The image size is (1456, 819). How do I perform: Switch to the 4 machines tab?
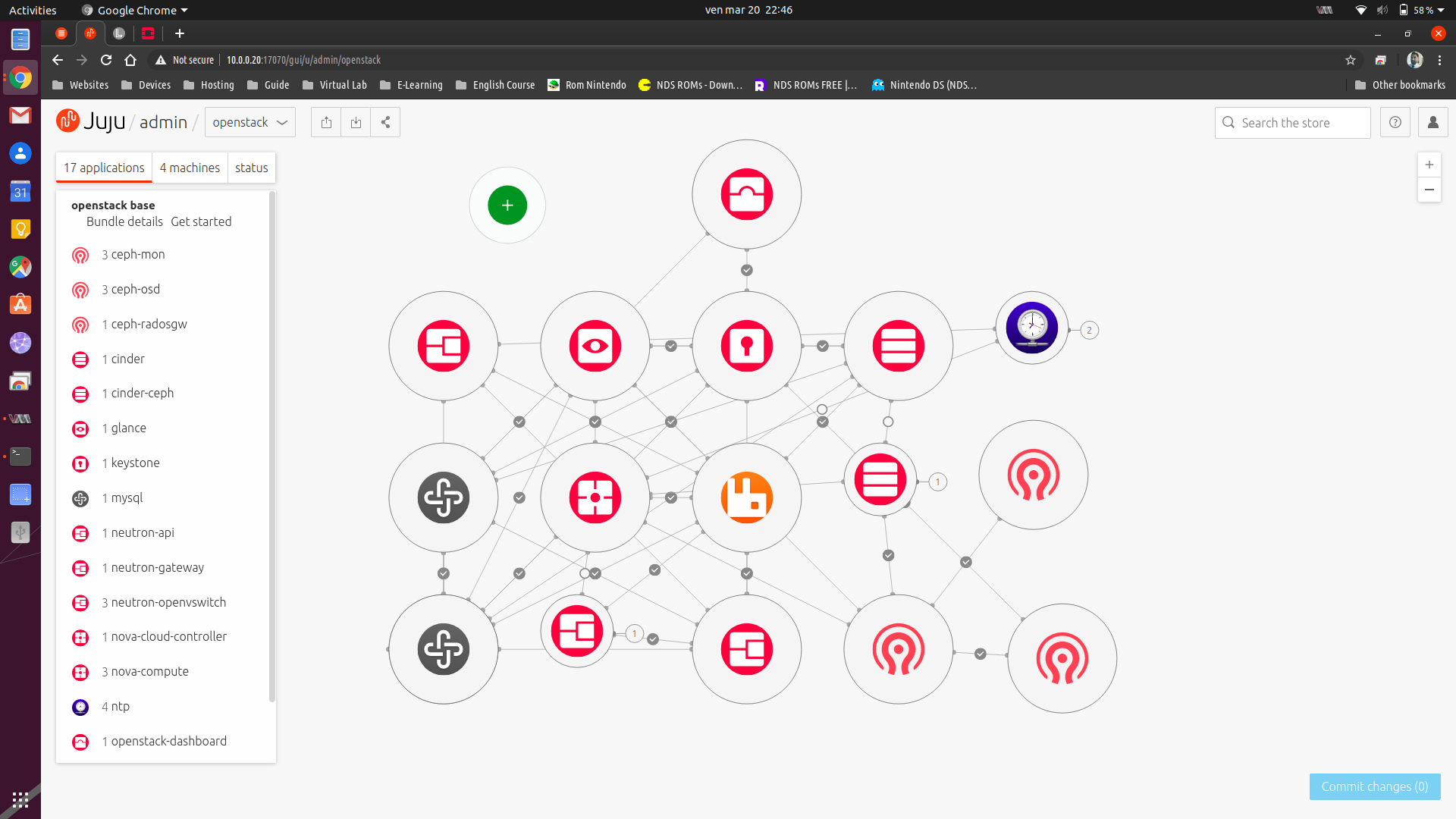(190, 168)
